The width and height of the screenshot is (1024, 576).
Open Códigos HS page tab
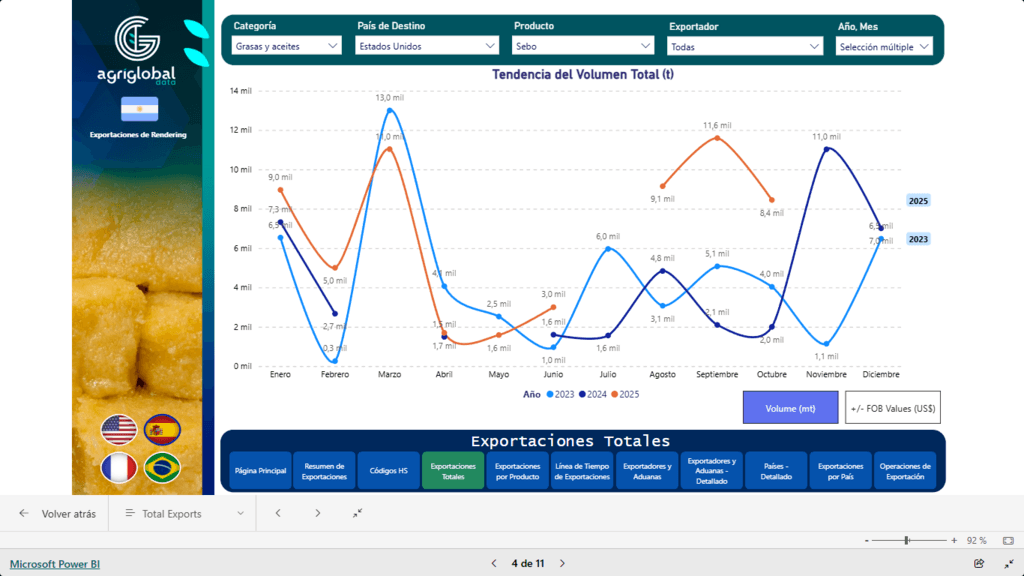click(388, 471)
